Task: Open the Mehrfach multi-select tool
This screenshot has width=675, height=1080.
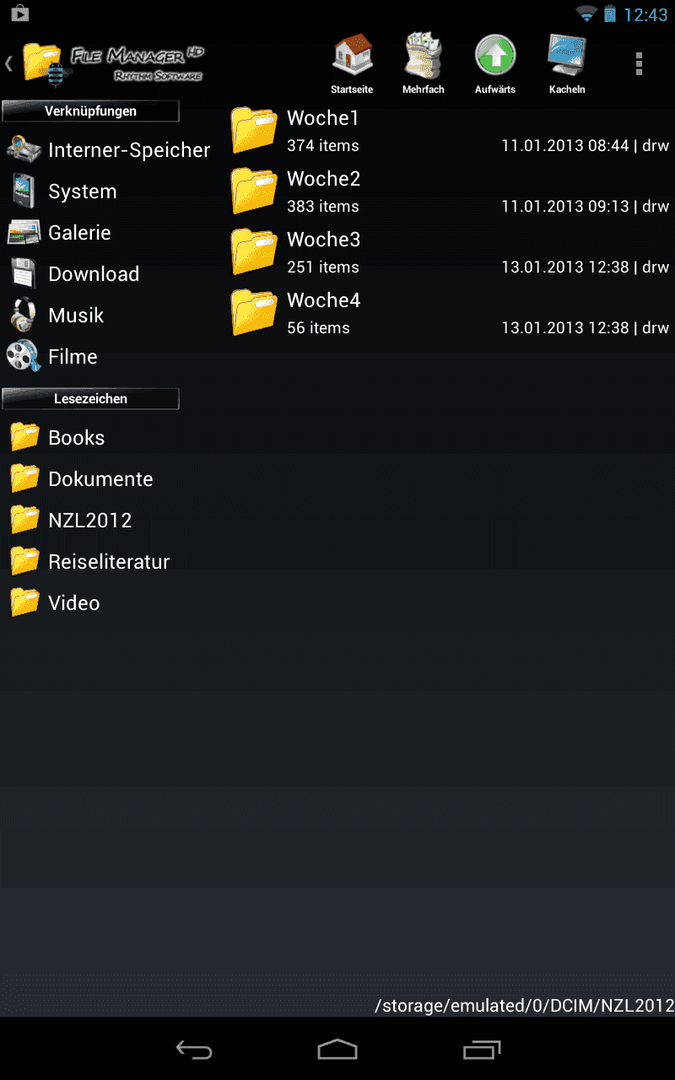Action: 423,56
